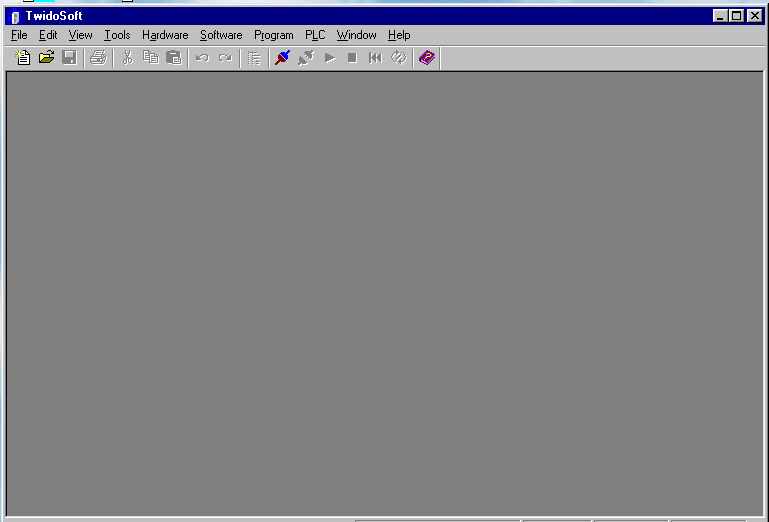Print using the printer icon
The height and width of the screenshot is (522, 769).
click(98, 58)
